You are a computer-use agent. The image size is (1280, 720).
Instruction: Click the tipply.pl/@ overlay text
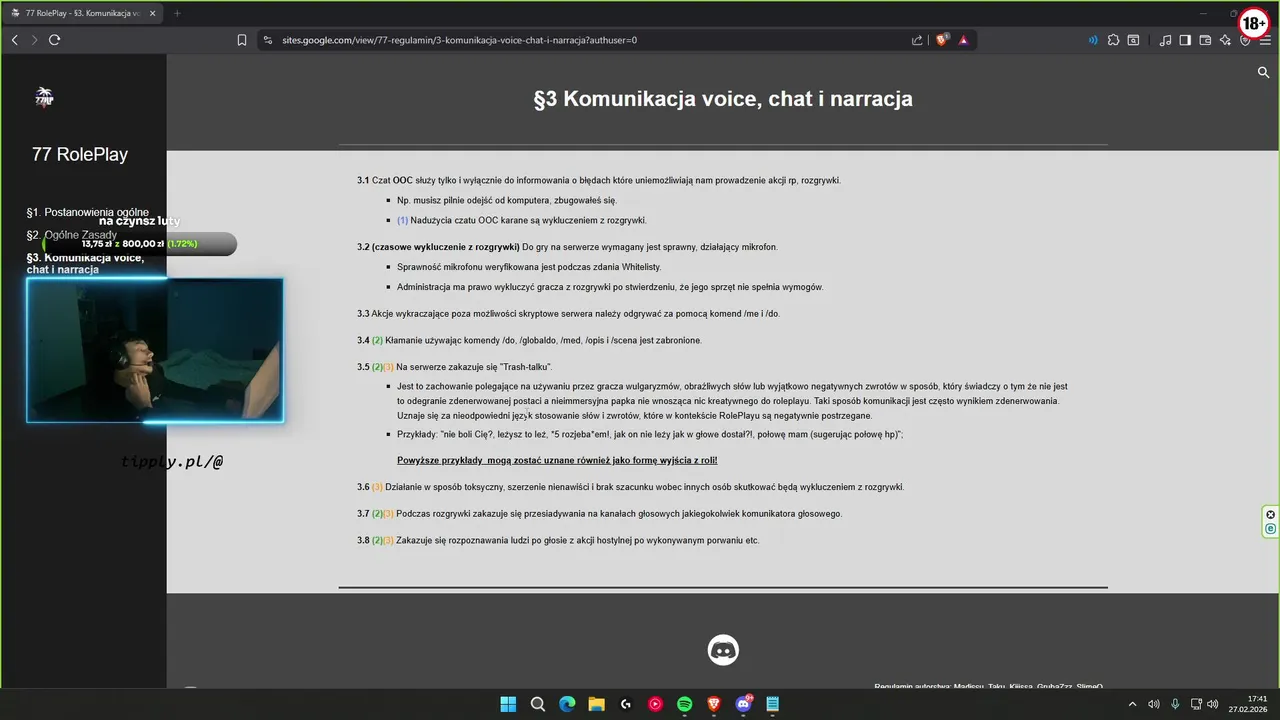pos(171,462)
